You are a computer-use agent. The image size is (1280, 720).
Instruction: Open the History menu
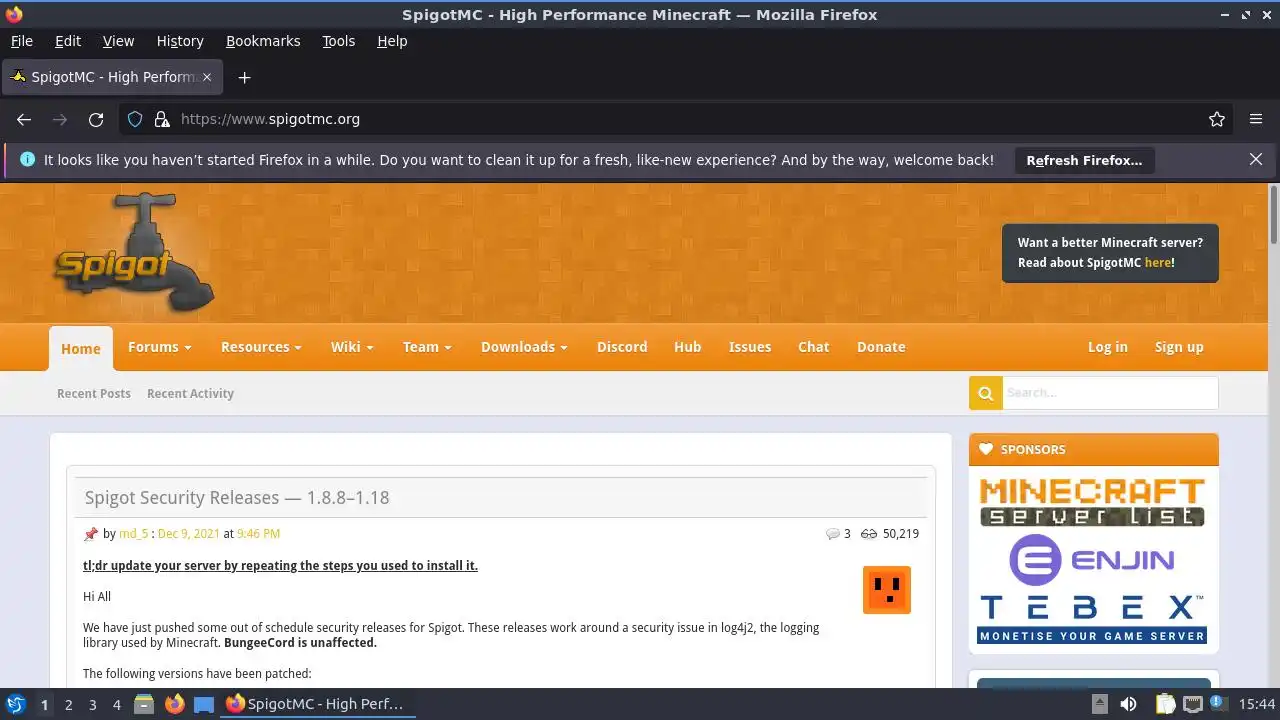coord(180,41)
